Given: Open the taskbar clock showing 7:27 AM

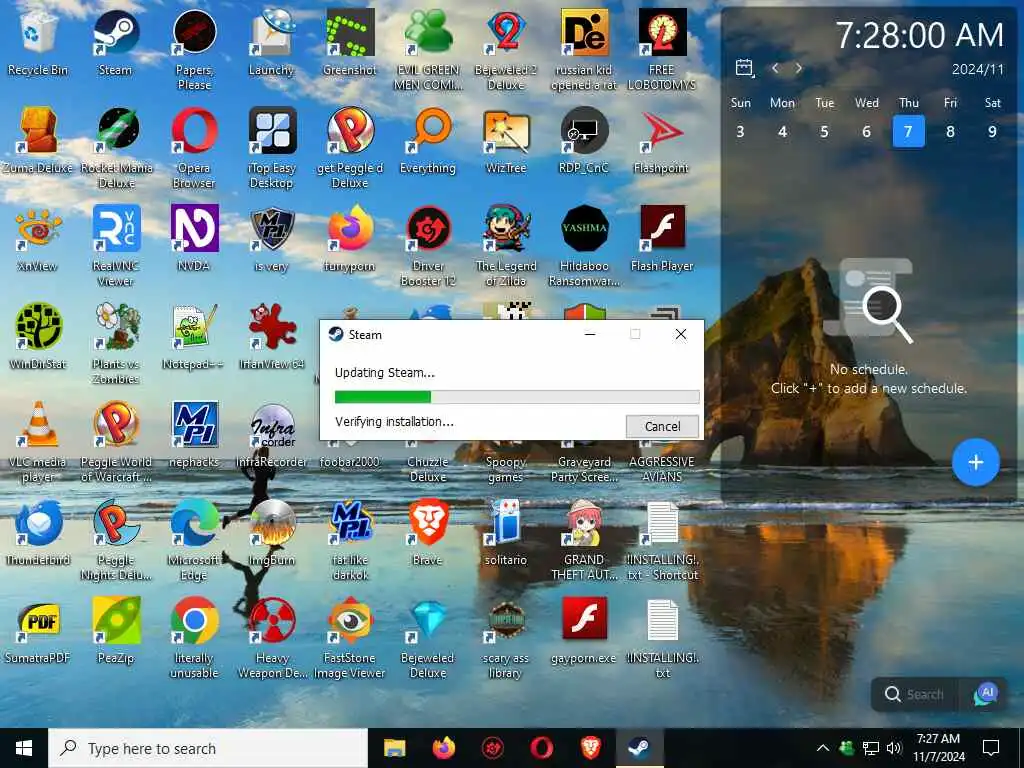Looking at the screenshot, I should pyautogui.click(x=938, y=748).
